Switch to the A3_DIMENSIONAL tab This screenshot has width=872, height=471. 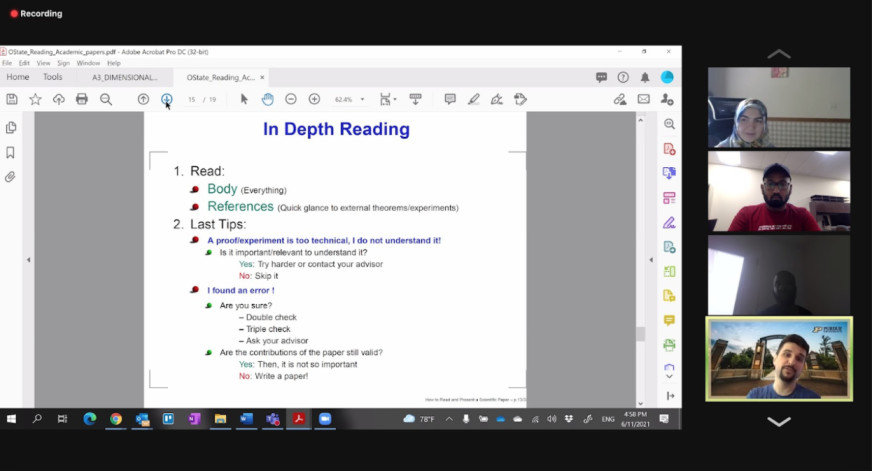pos(125,77)
